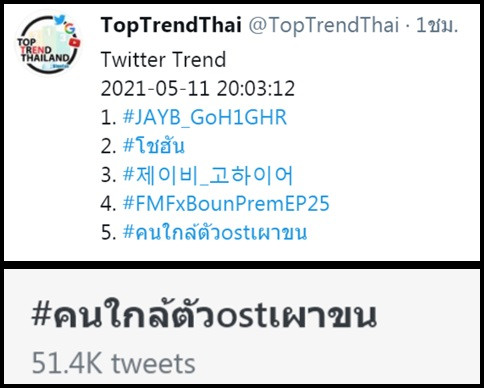Click the 51.4K tweets count
The image size is (484, 388).
(113, 364)
